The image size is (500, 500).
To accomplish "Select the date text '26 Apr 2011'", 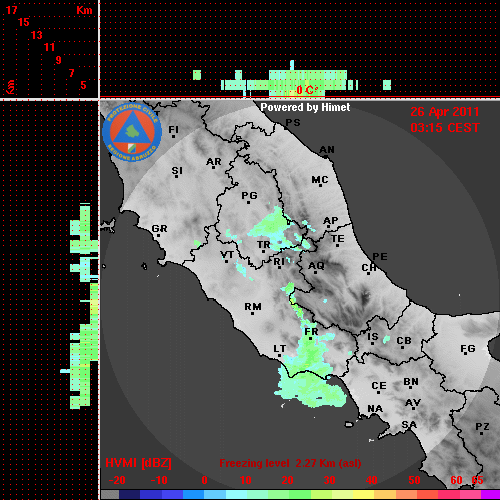I will (445, 112).
